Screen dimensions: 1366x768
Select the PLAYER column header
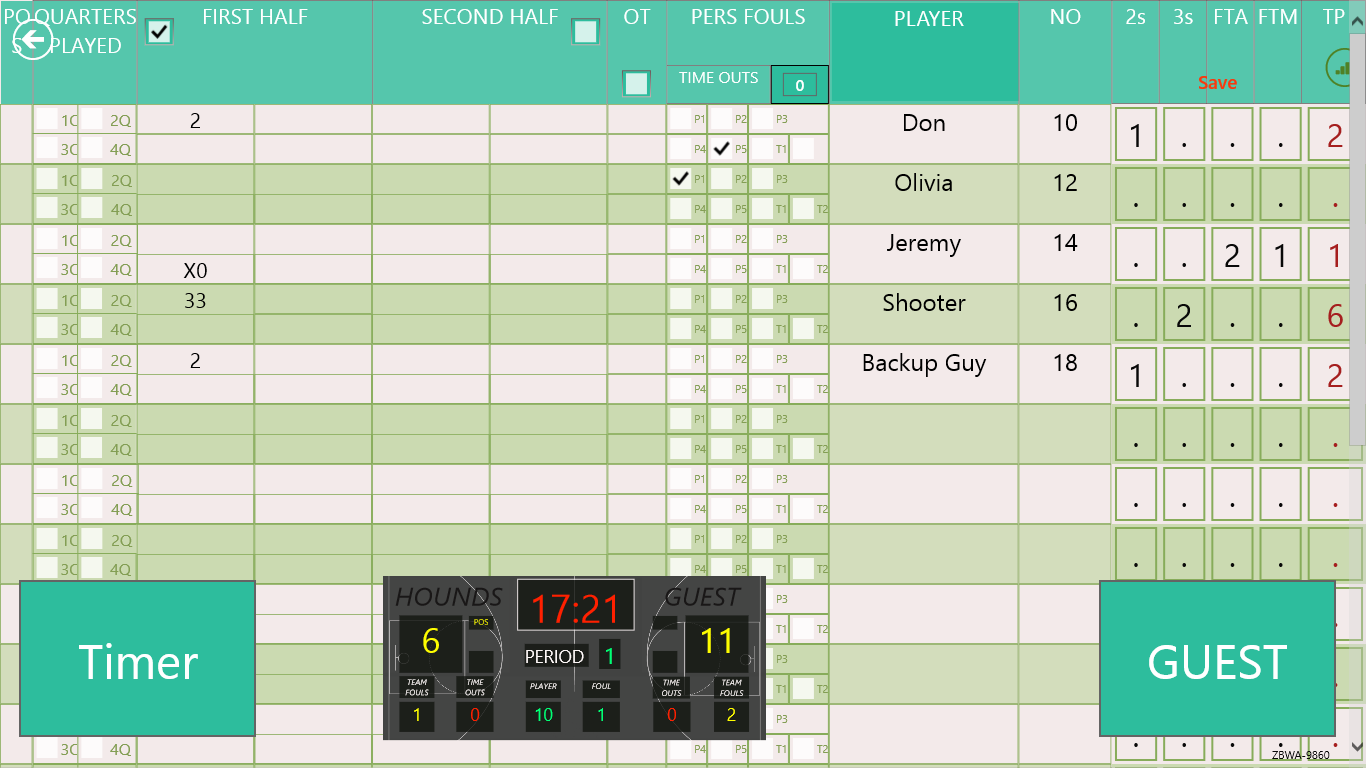pyautogui.click(x=928, y=20)
